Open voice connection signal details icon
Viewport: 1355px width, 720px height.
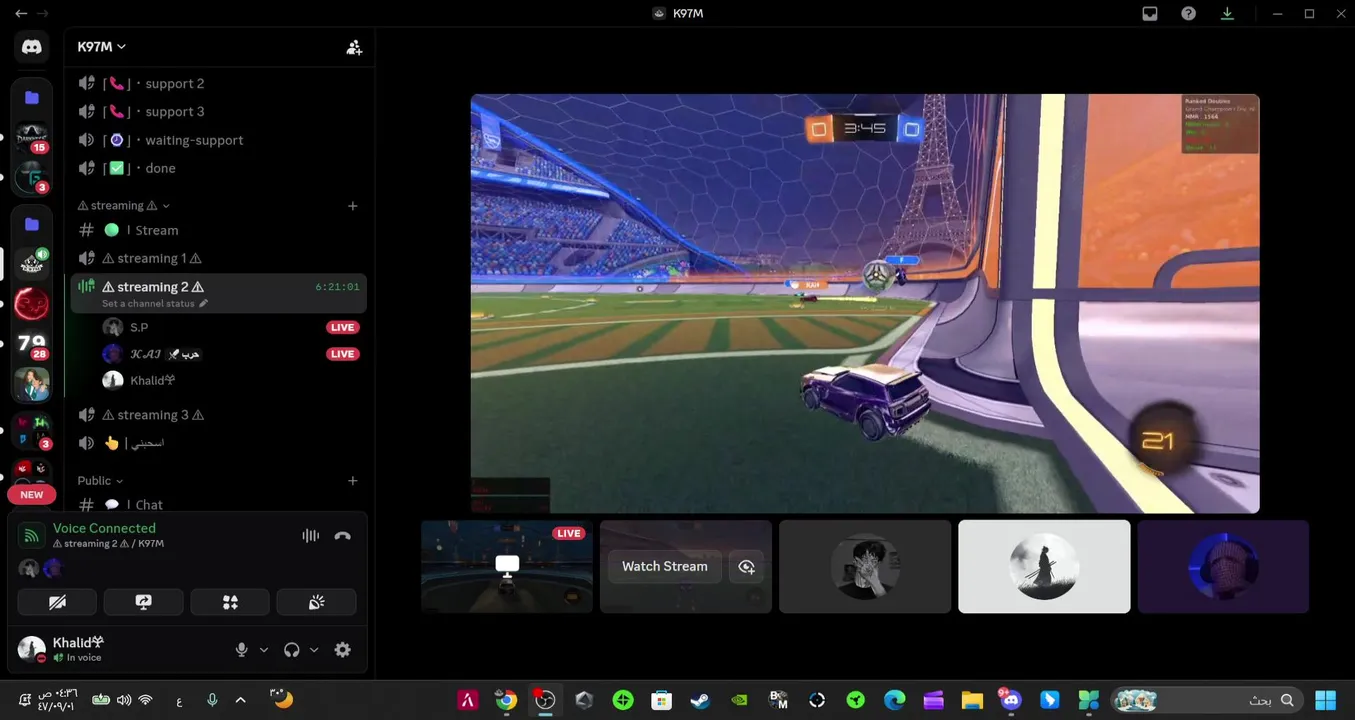pos(31,536)
